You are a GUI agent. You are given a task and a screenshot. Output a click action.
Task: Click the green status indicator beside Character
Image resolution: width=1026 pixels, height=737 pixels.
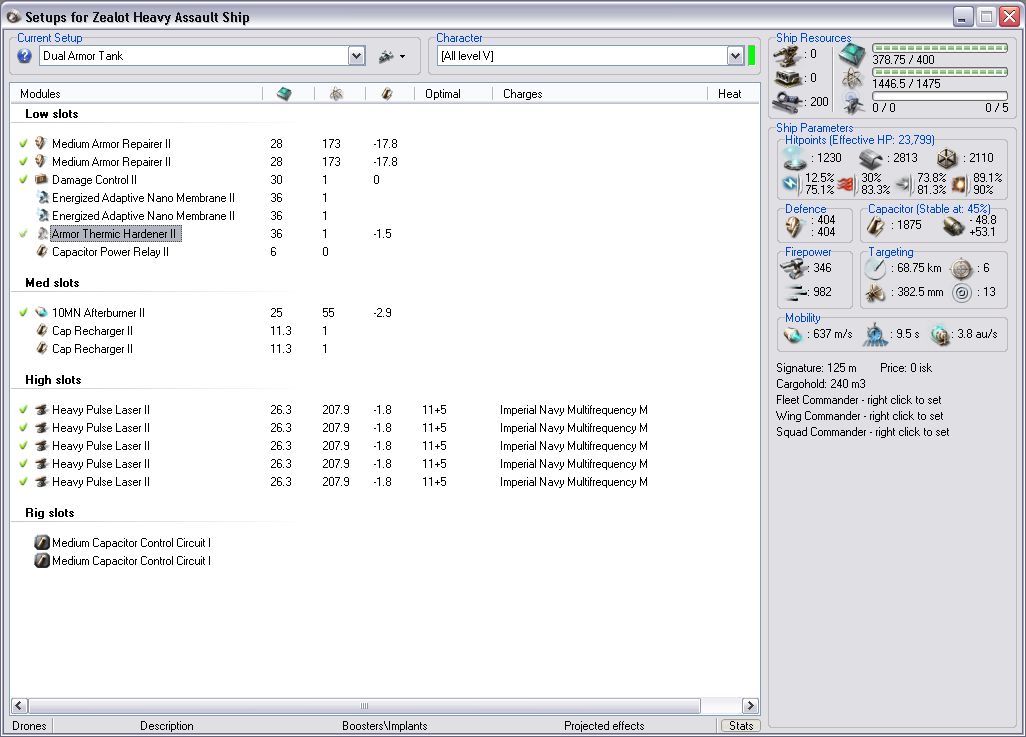pyautogui.click(x=752, y=56)
